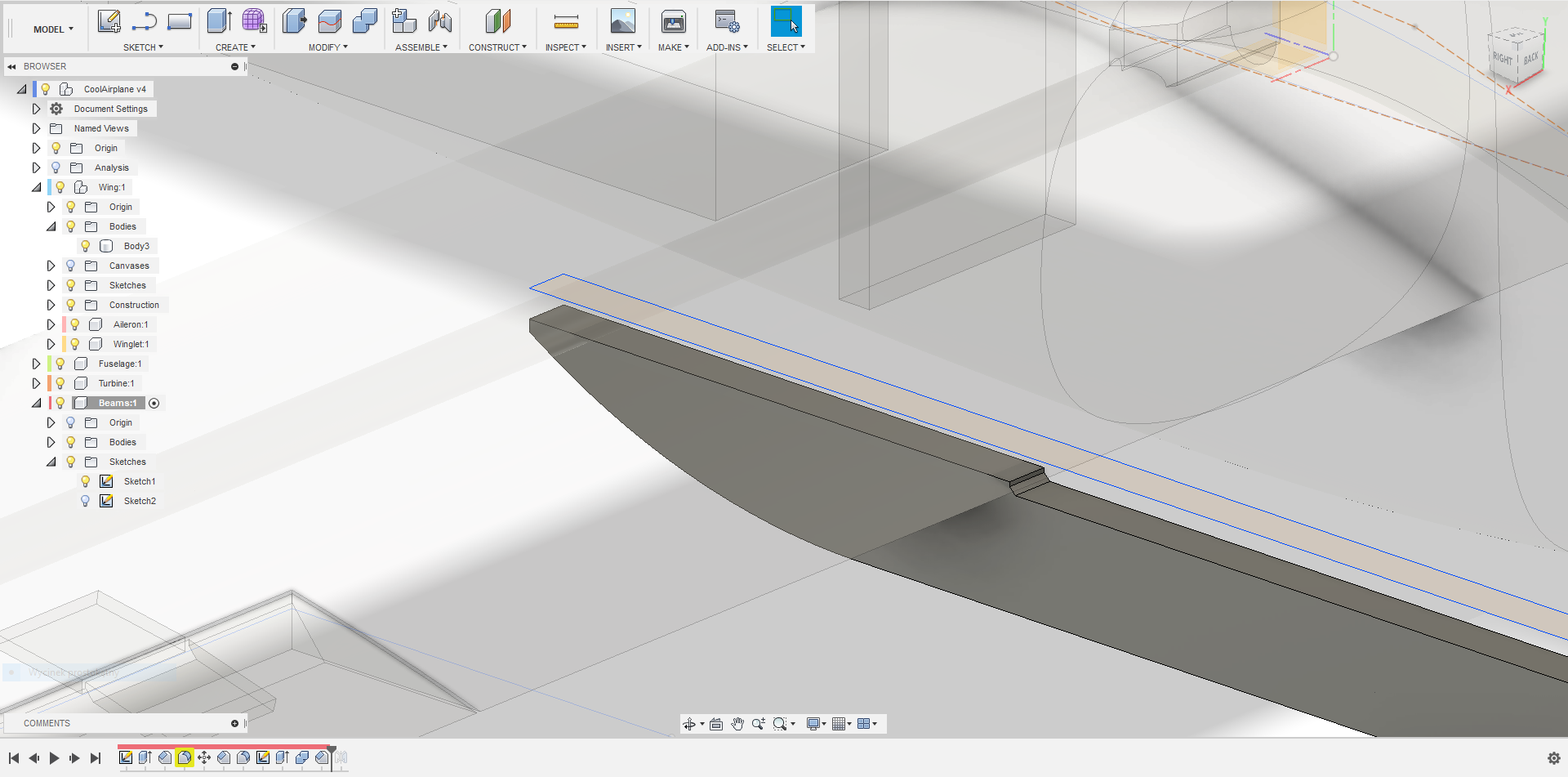The image size is (1568, 777).
Task: Expand the Named Views node
Action: (36, 128)
